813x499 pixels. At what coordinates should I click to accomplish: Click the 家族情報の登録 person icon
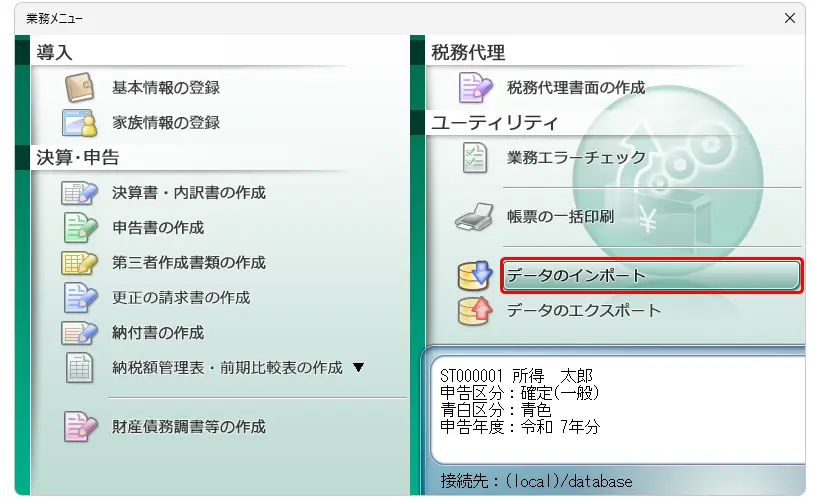point(79,123)
